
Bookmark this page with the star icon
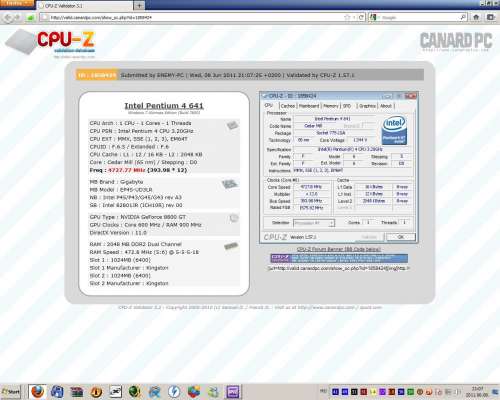pos(348,17)
